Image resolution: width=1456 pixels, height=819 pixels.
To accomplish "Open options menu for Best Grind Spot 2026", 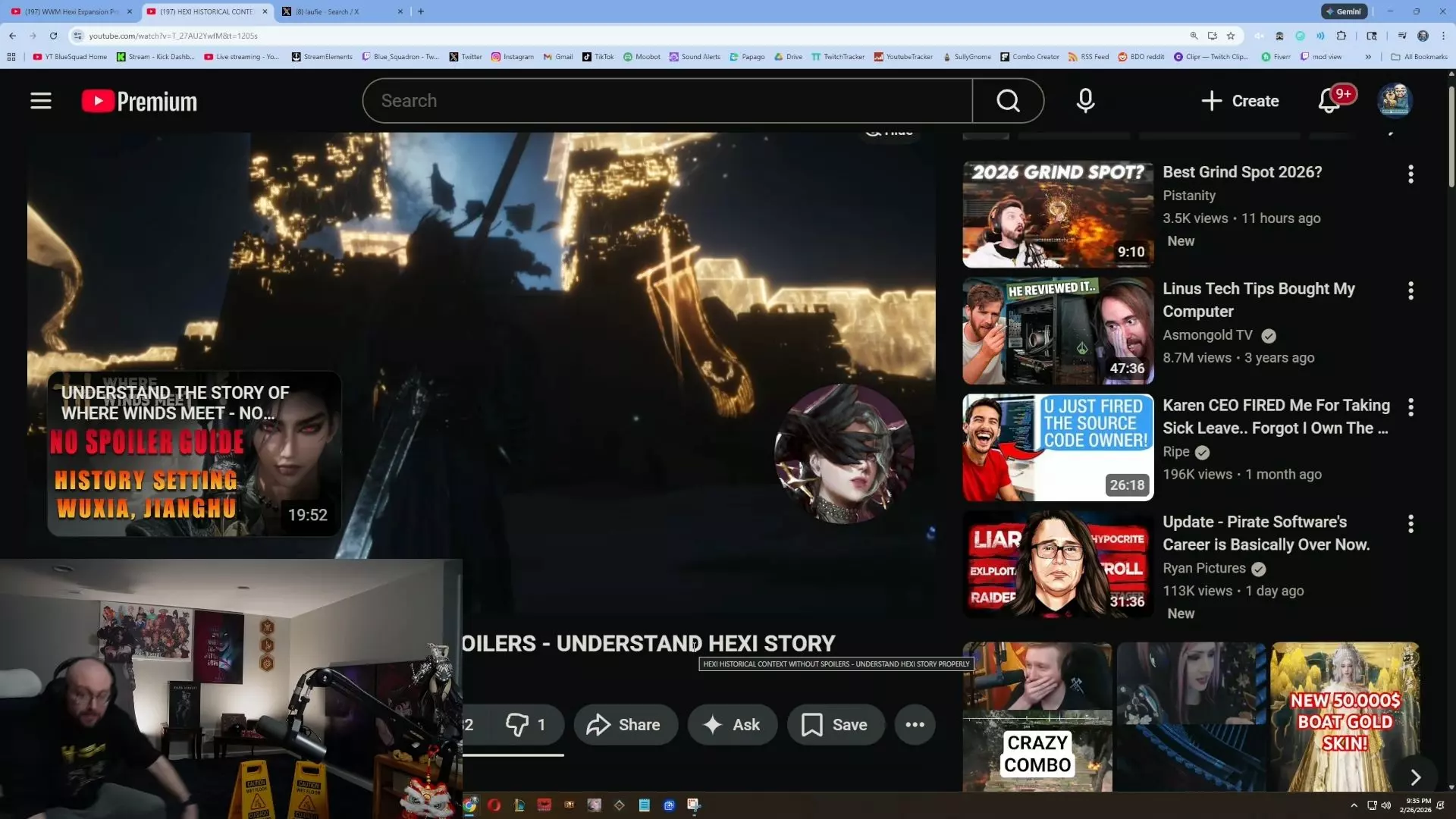I will tap(1410, 174).
